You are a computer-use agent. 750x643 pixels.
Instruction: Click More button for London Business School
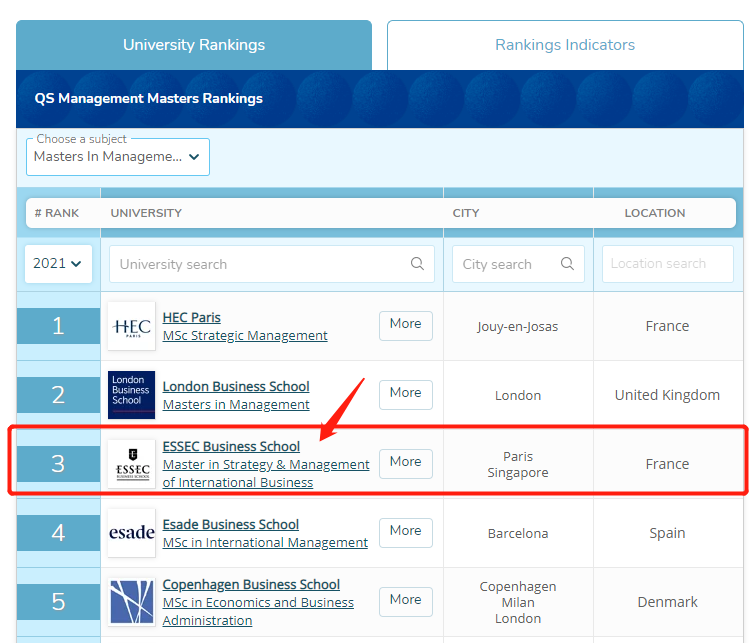pyautogui.click(x=406, y=395)
